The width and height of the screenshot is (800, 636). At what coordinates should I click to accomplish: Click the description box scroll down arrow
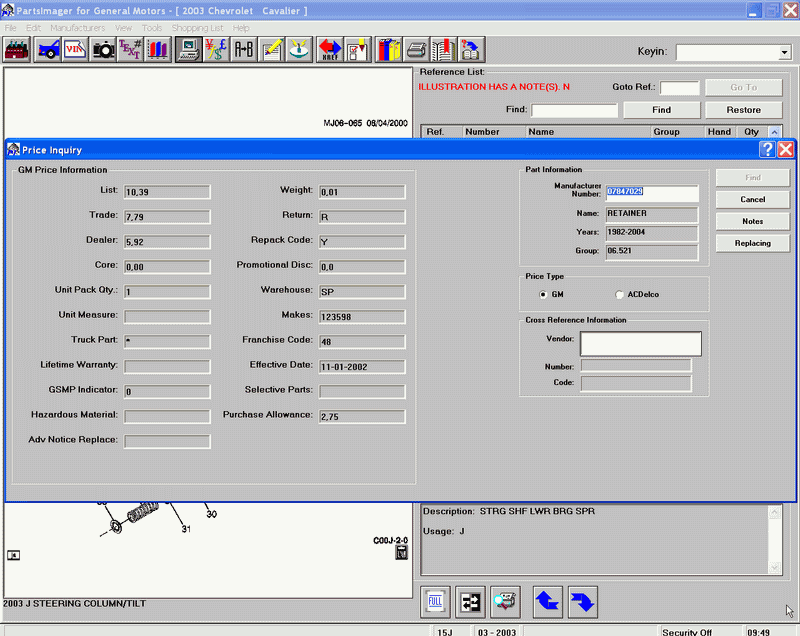point(774,567)
